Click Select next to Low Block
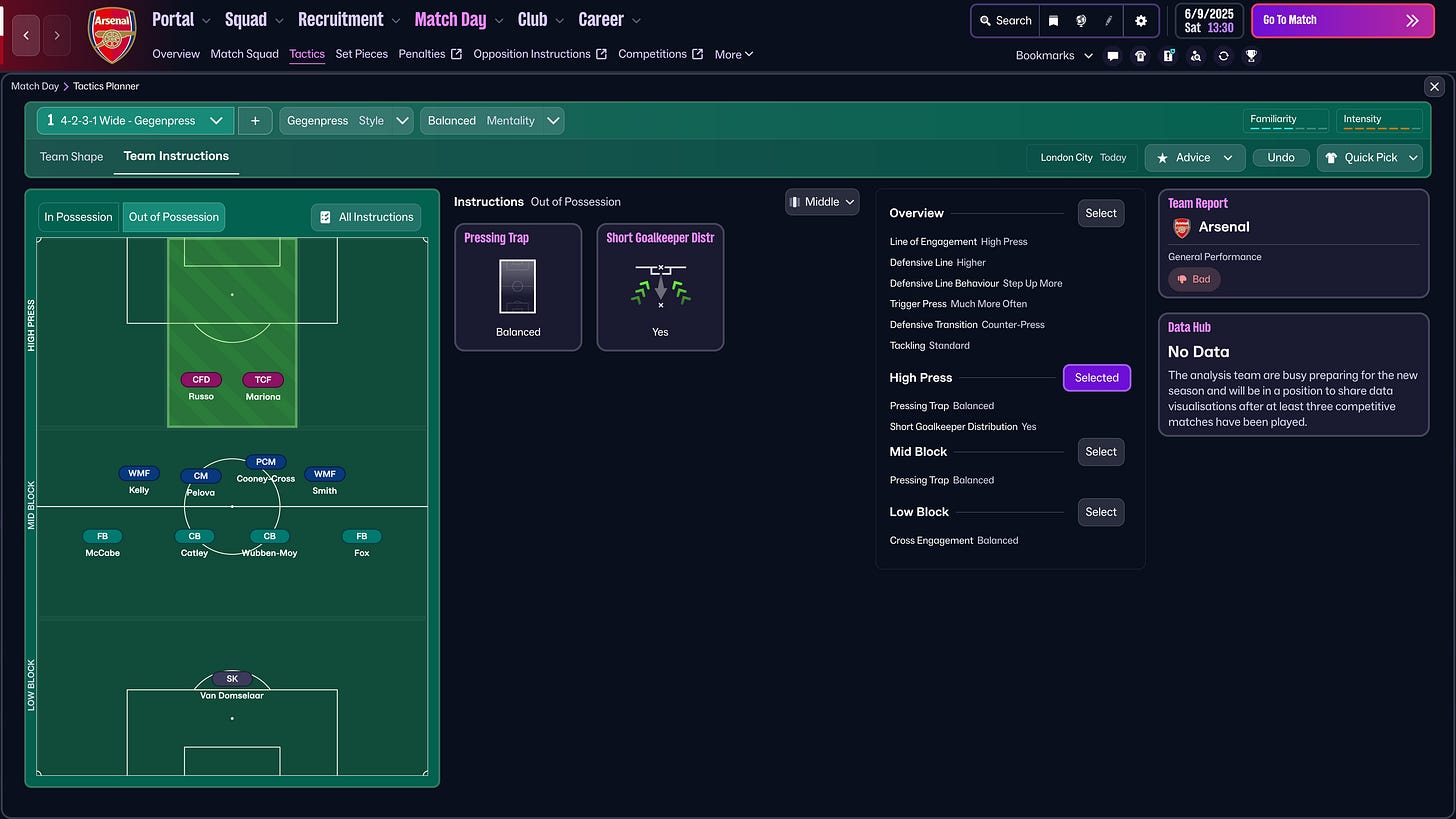Screen dimensions: 1456x819 coord(1101,512)
